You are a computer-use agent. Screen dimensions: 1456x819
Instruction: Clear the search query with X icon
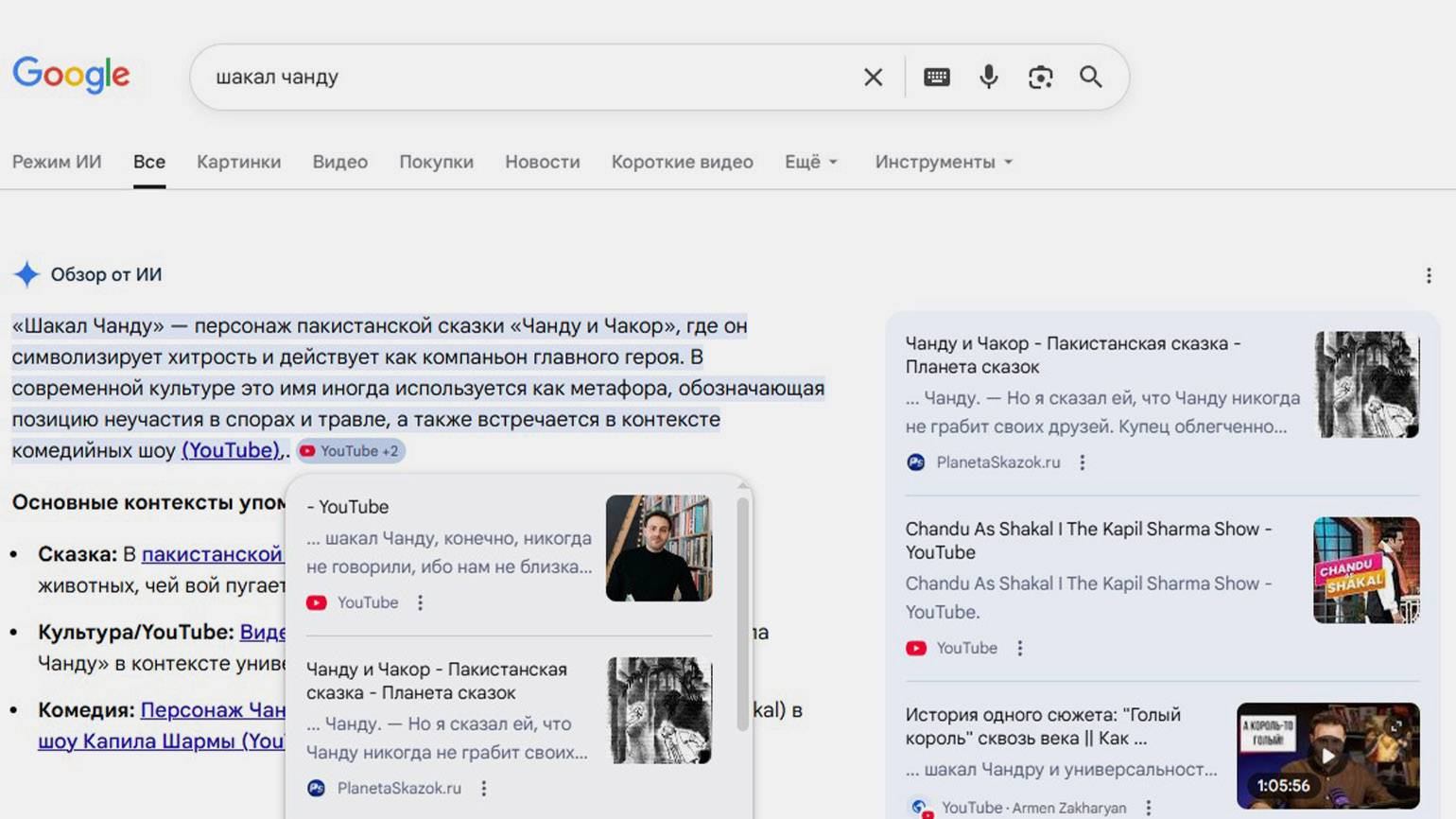click(873, 78)
